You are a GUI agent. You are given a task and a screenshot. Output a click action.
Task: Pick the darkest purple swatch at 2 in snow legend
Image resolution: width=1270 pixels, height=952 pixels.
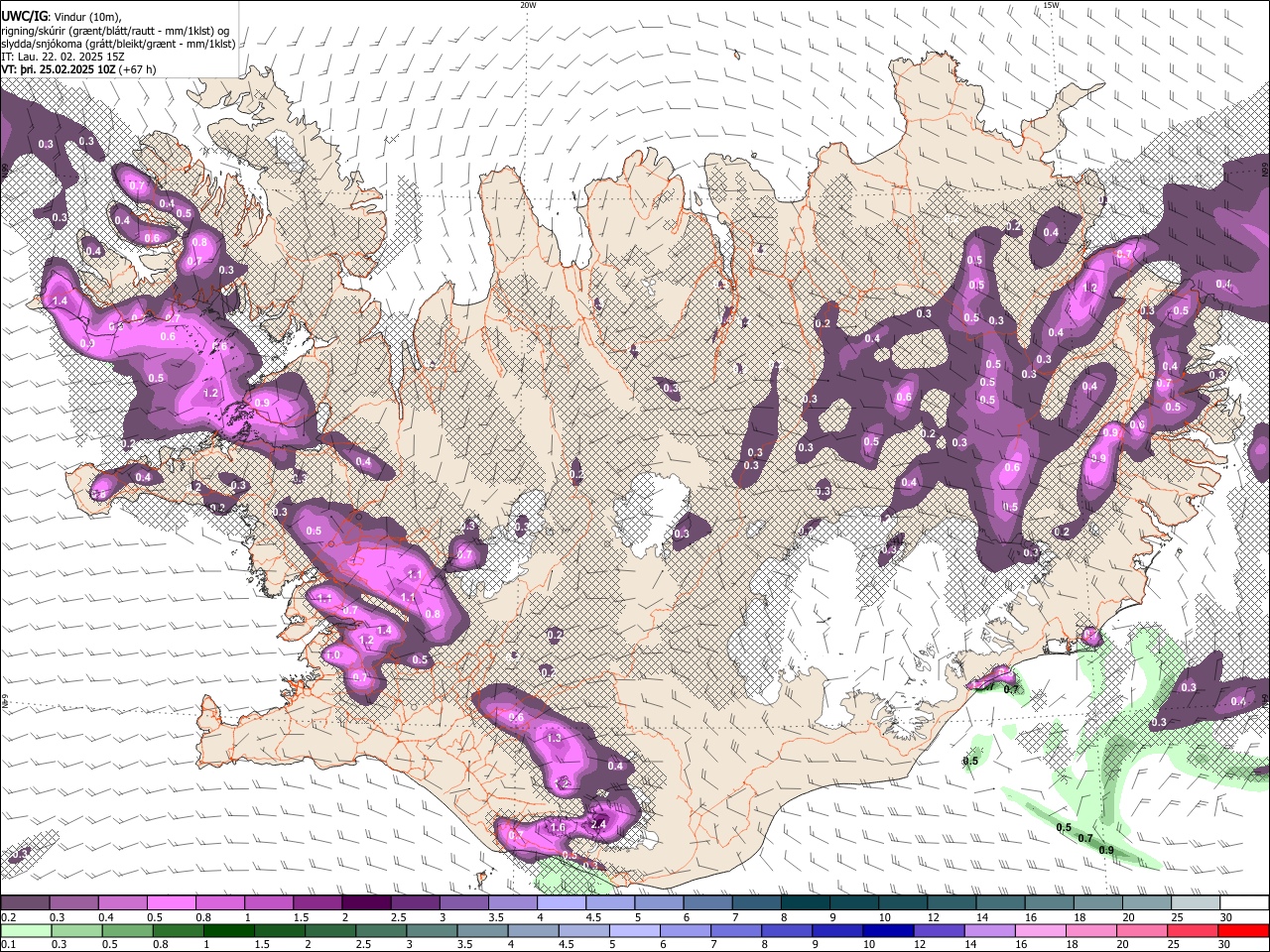tap(366, 903)
